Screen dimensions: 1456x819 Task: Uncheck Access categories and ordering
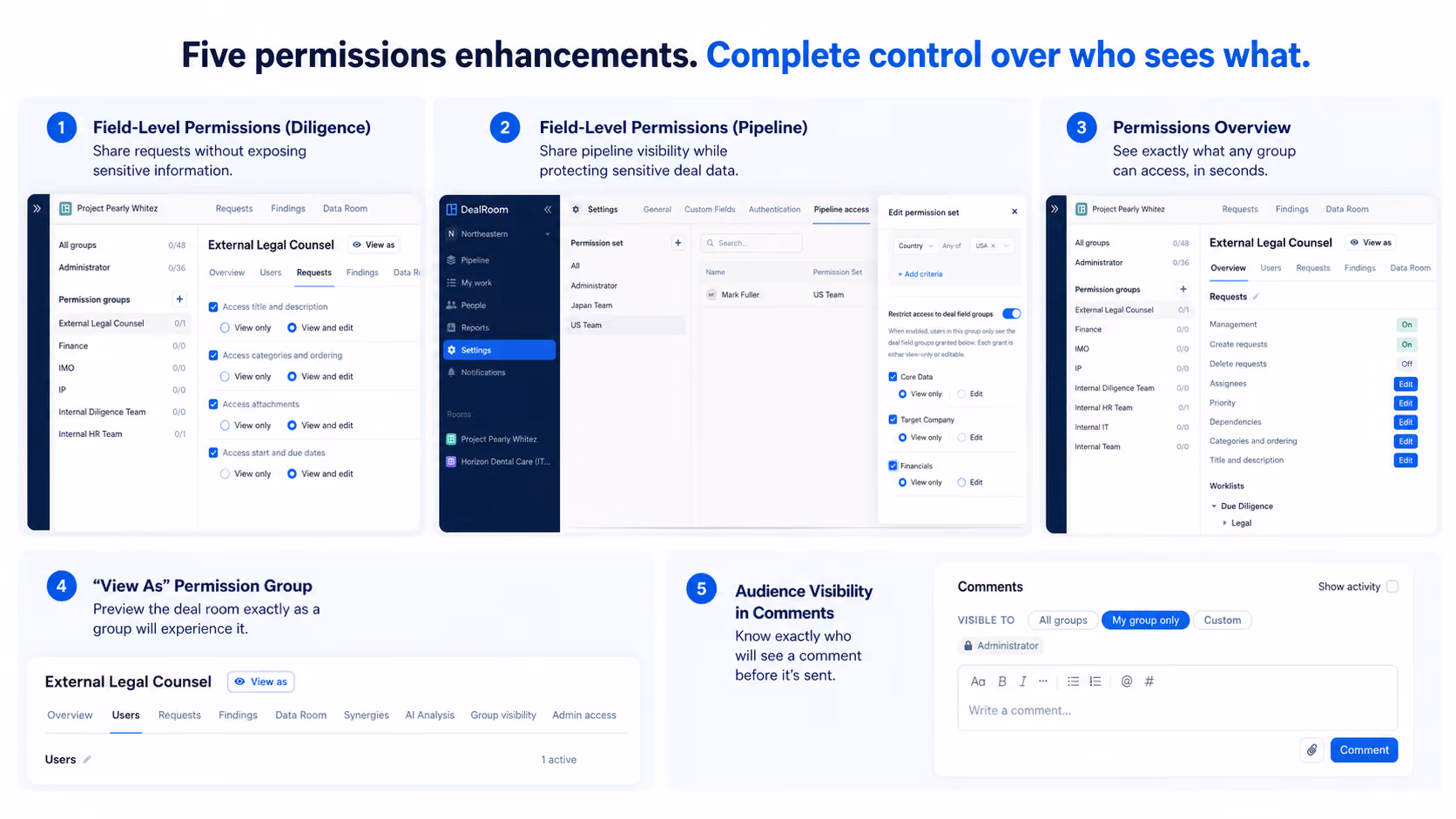[x=213, y=355]
